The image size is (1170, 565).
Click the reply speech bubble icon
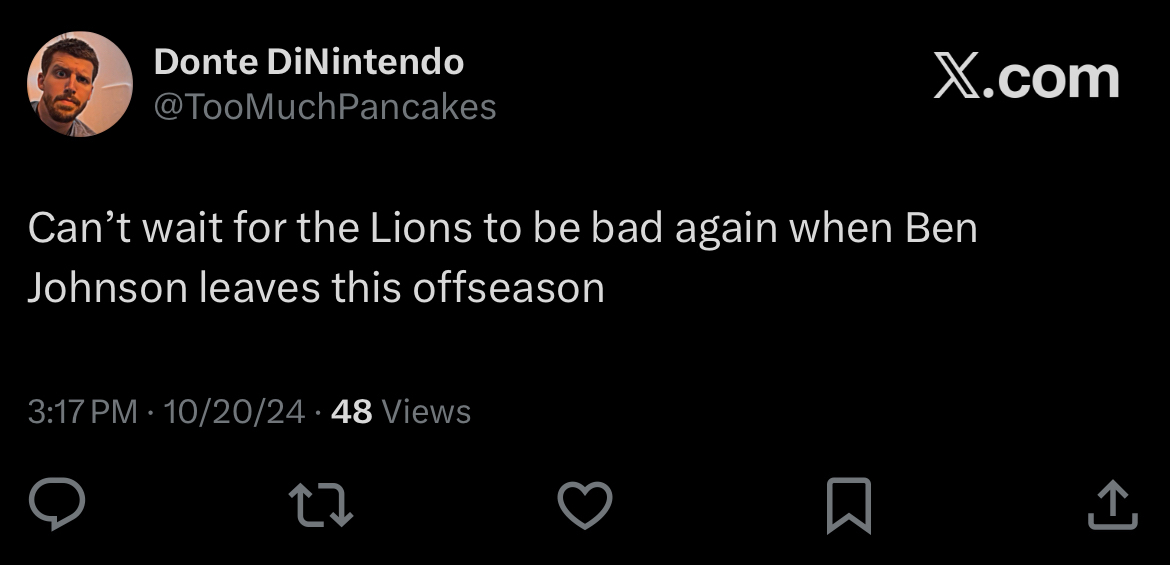[x=58, y=504]
